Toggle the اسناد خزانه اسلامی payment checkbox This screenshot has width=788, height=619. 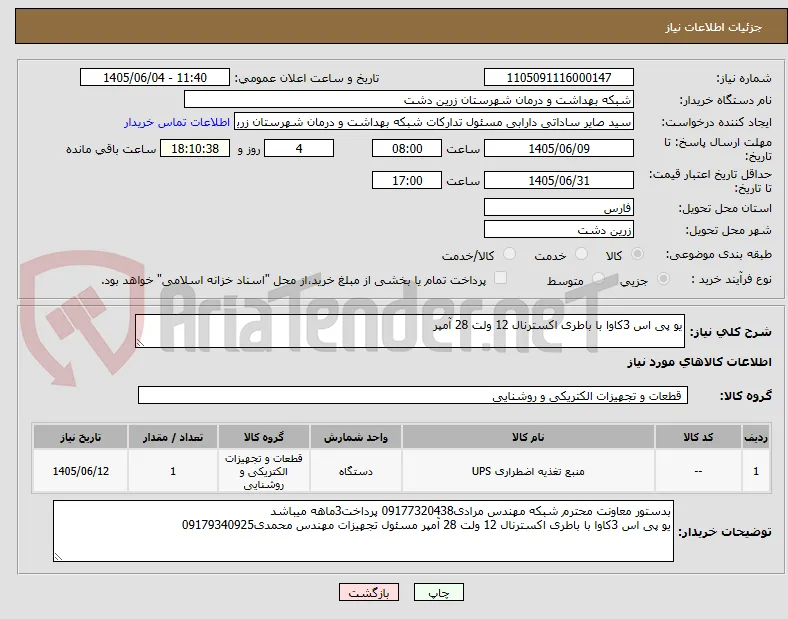click(501, 278)
